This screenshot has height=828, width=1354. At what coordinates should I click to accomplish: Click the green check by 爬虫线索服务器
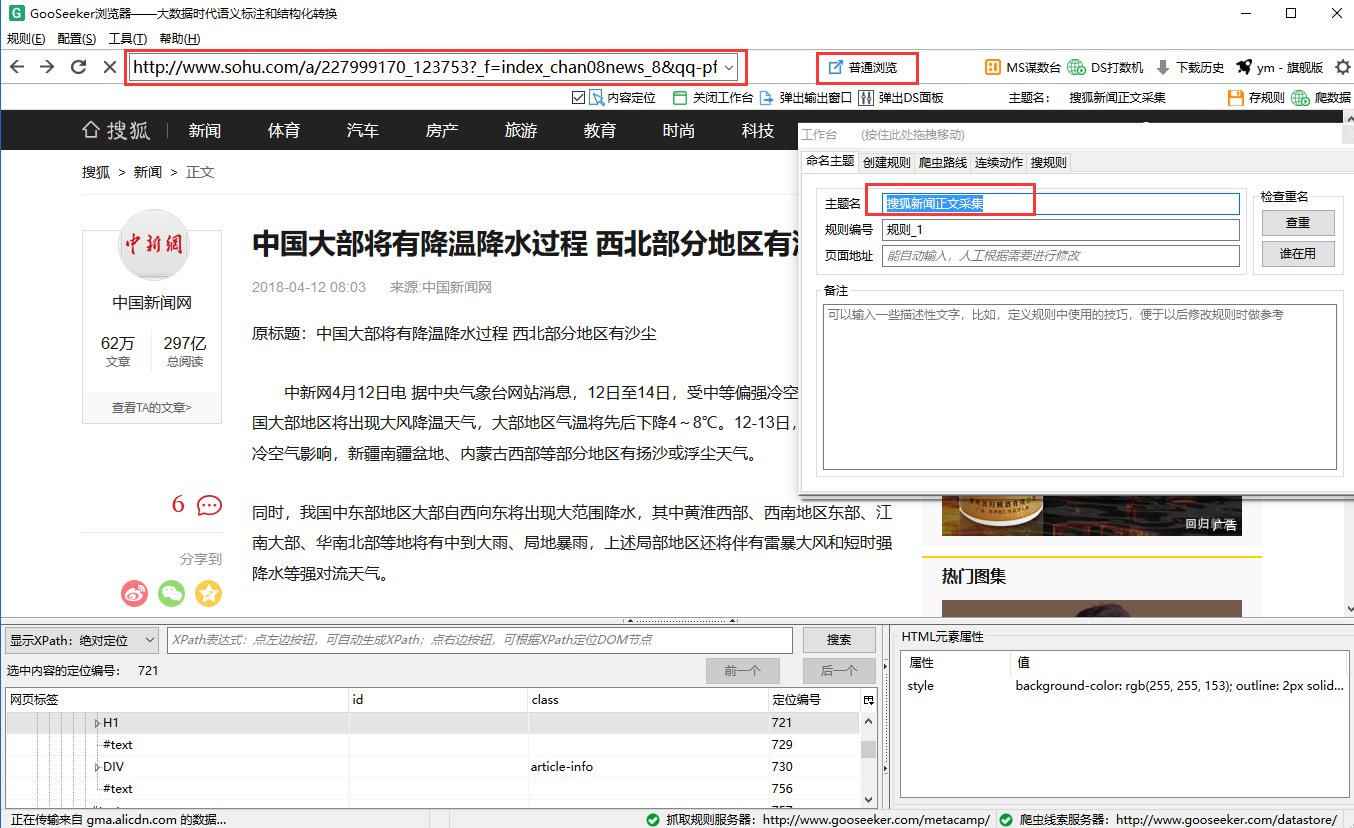point(1006,819)
